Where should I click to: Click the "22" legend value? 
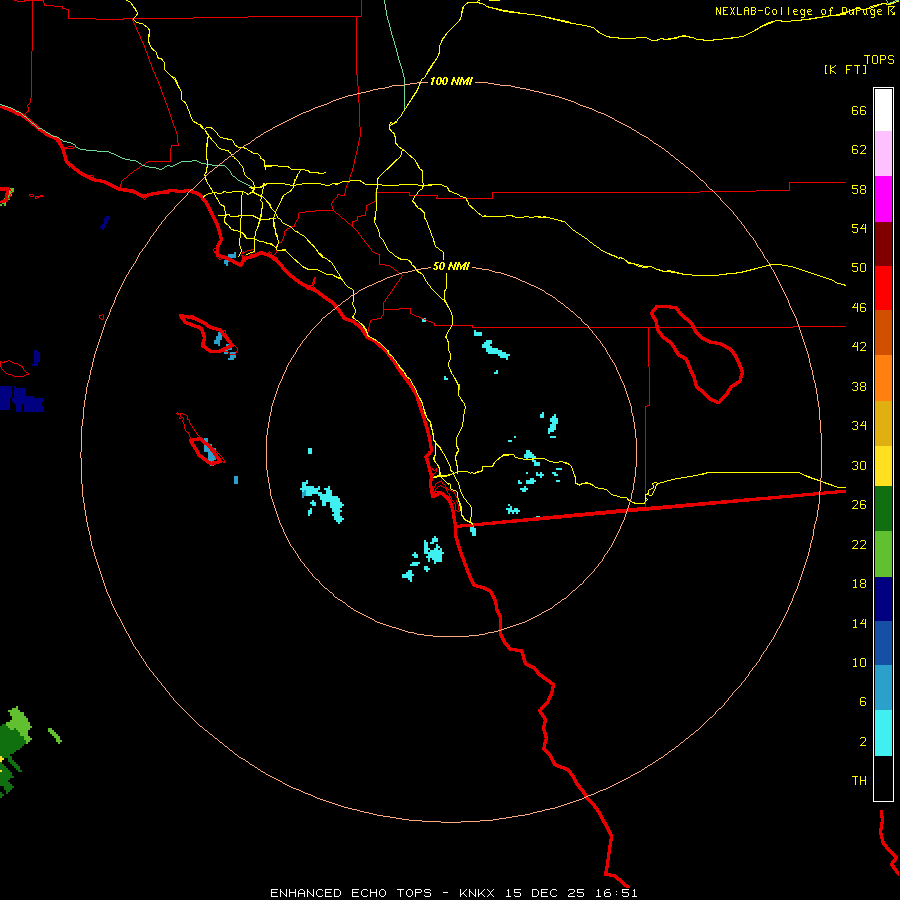pyautogui.click(x=859, y=544)
